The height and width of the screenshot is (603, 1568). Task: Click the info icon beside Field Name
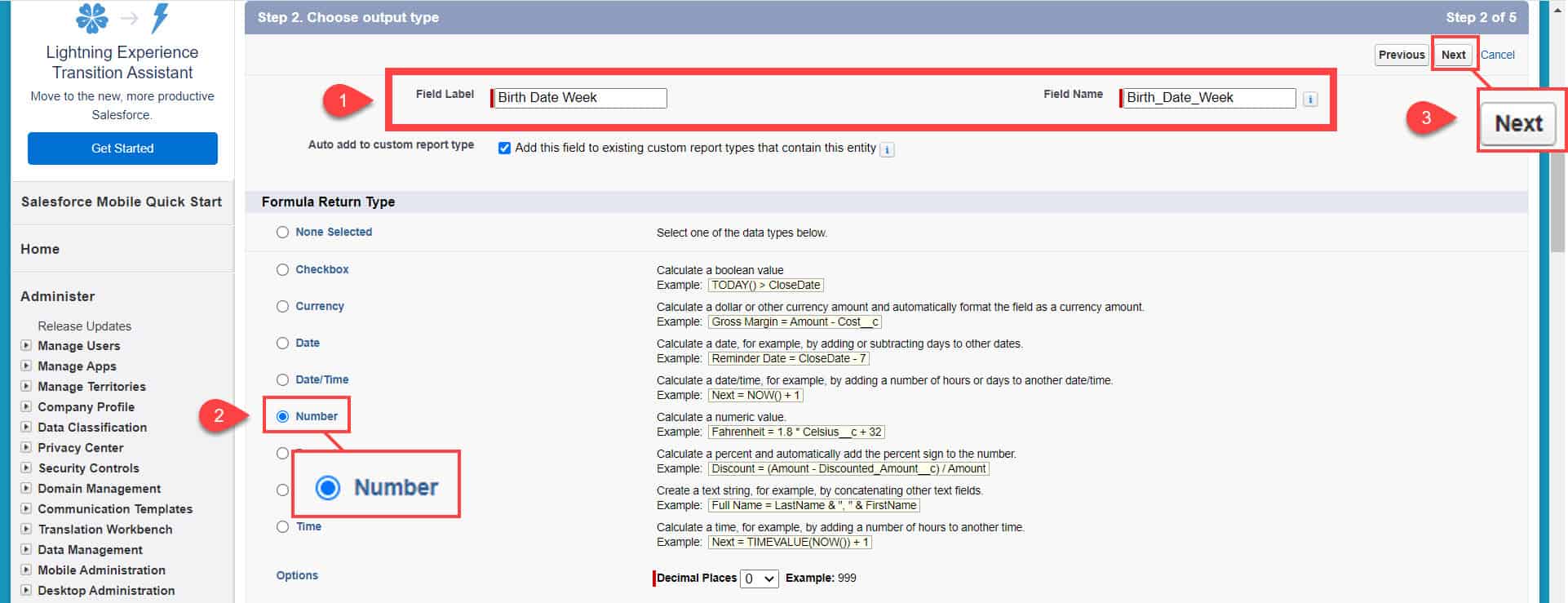click(1310, 100)
